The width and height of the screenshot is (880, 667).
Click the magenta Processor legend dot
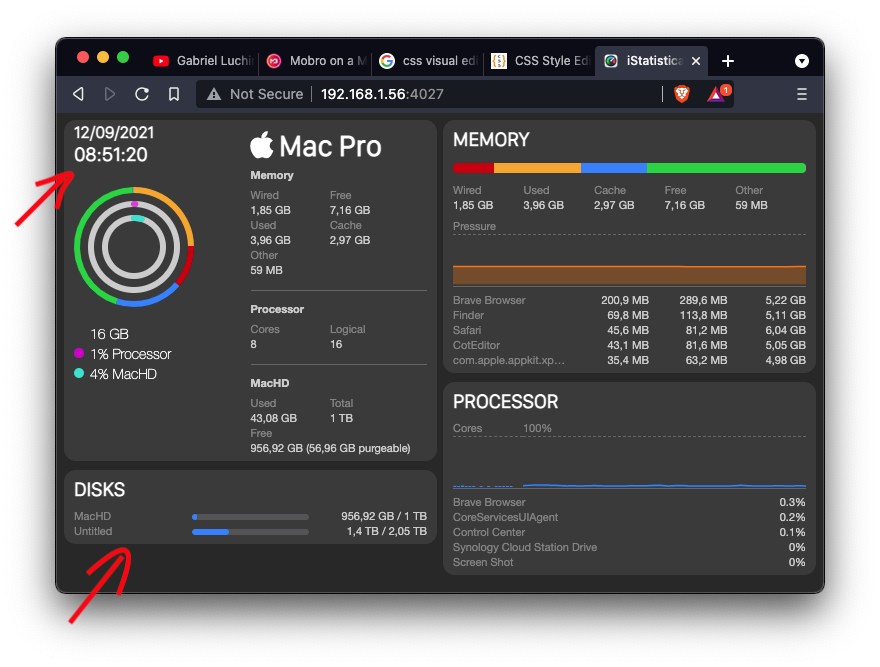[x=79, y=353]
